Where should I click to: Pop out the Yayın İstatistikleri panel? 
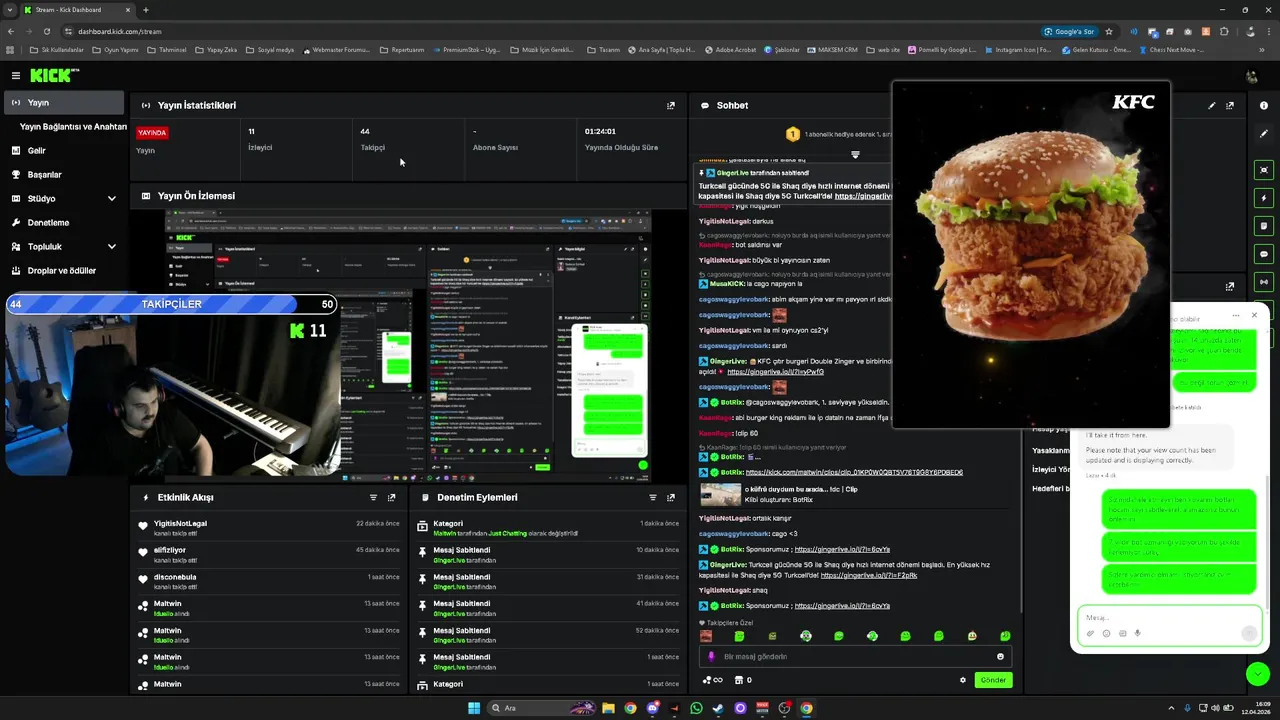[671, 105]
